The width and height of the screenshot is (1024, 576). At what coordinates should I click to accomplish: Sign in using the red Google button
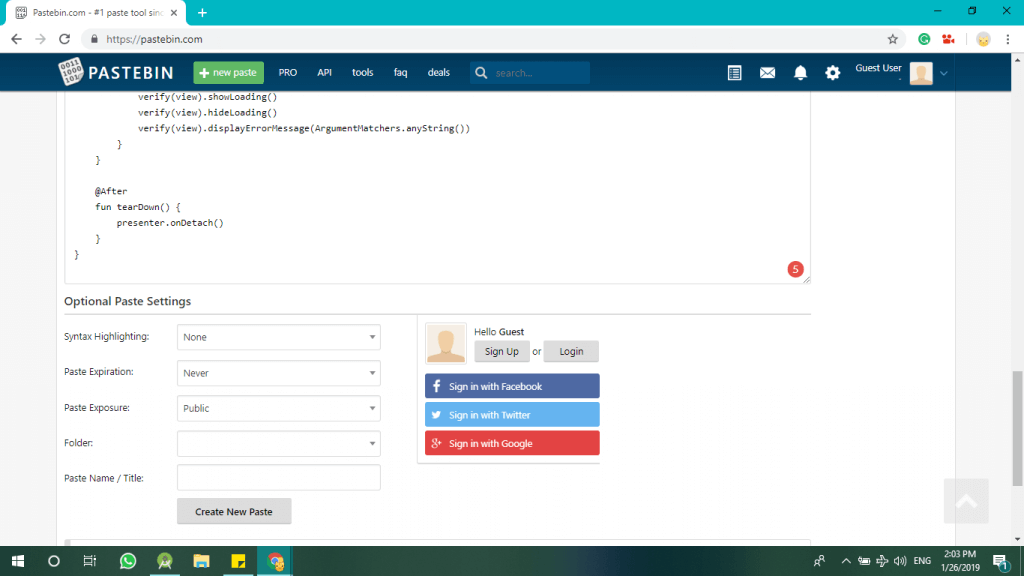(x=512, y=443)
